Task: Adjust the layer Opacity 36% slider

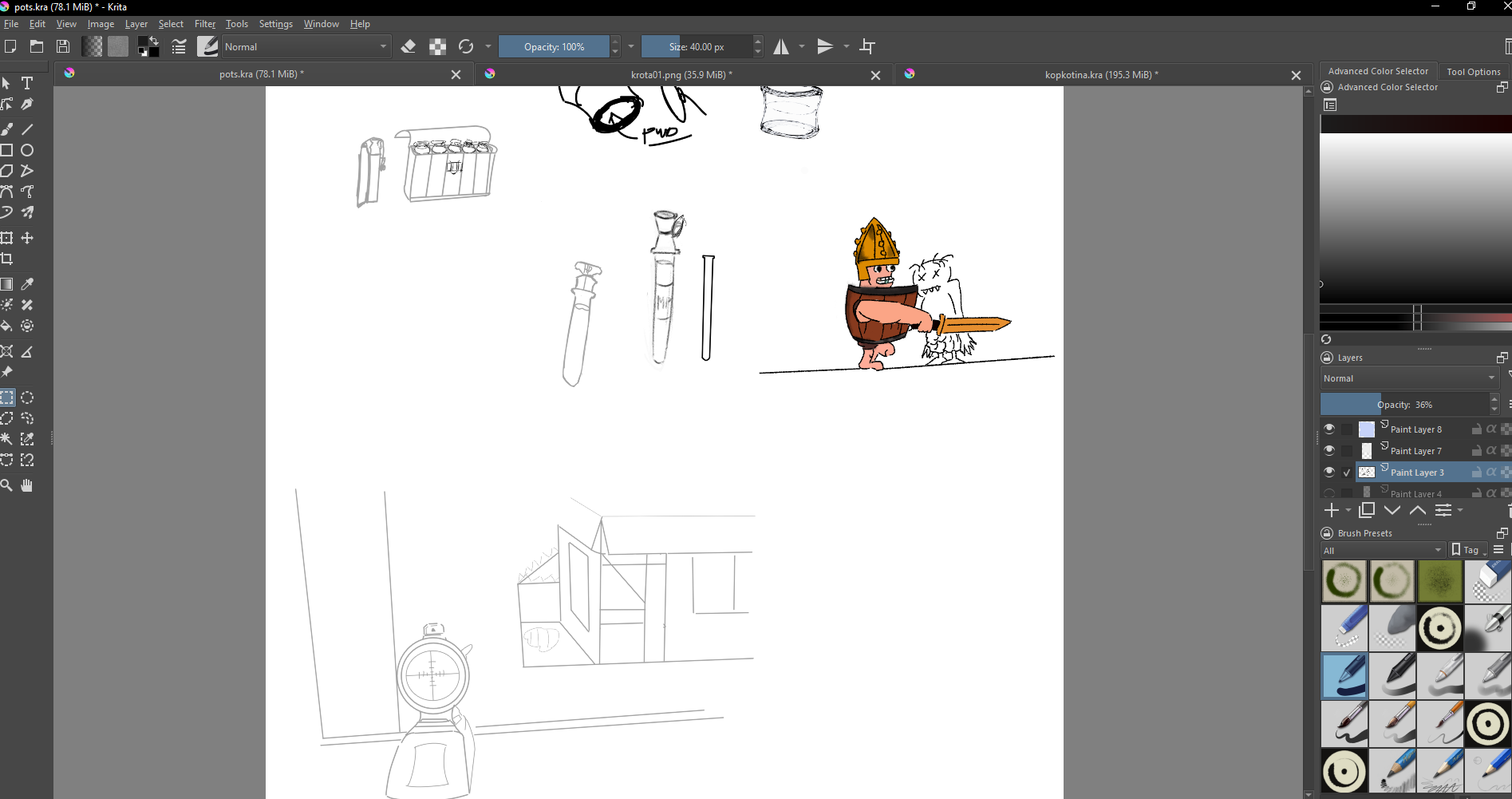Action: click(x=1404, y=404)
